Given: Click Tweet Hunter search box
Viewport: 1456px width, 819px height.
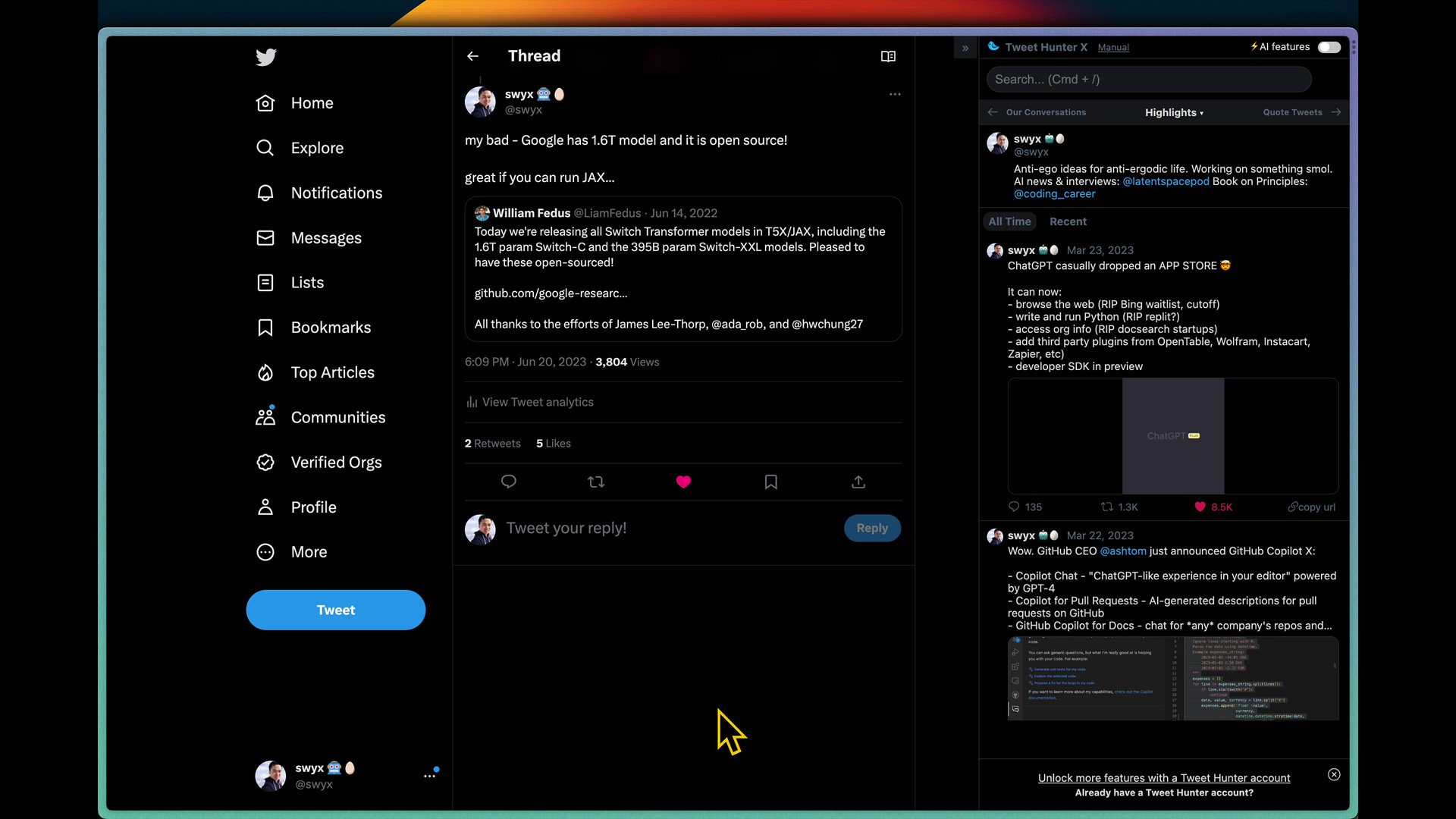Looking at the screenshot, I should 1149,80.
